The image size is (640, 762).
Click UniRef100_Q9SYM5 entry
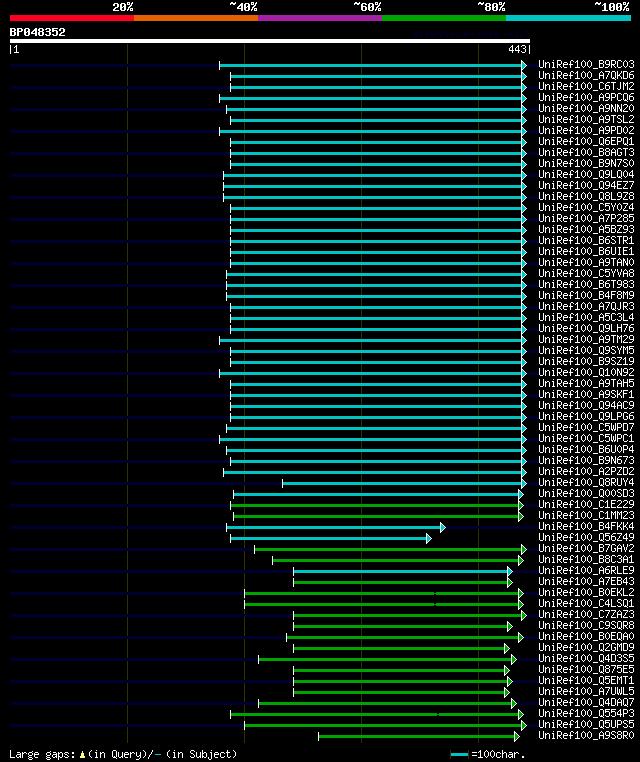pyautogui.click(x=586, y=350)
